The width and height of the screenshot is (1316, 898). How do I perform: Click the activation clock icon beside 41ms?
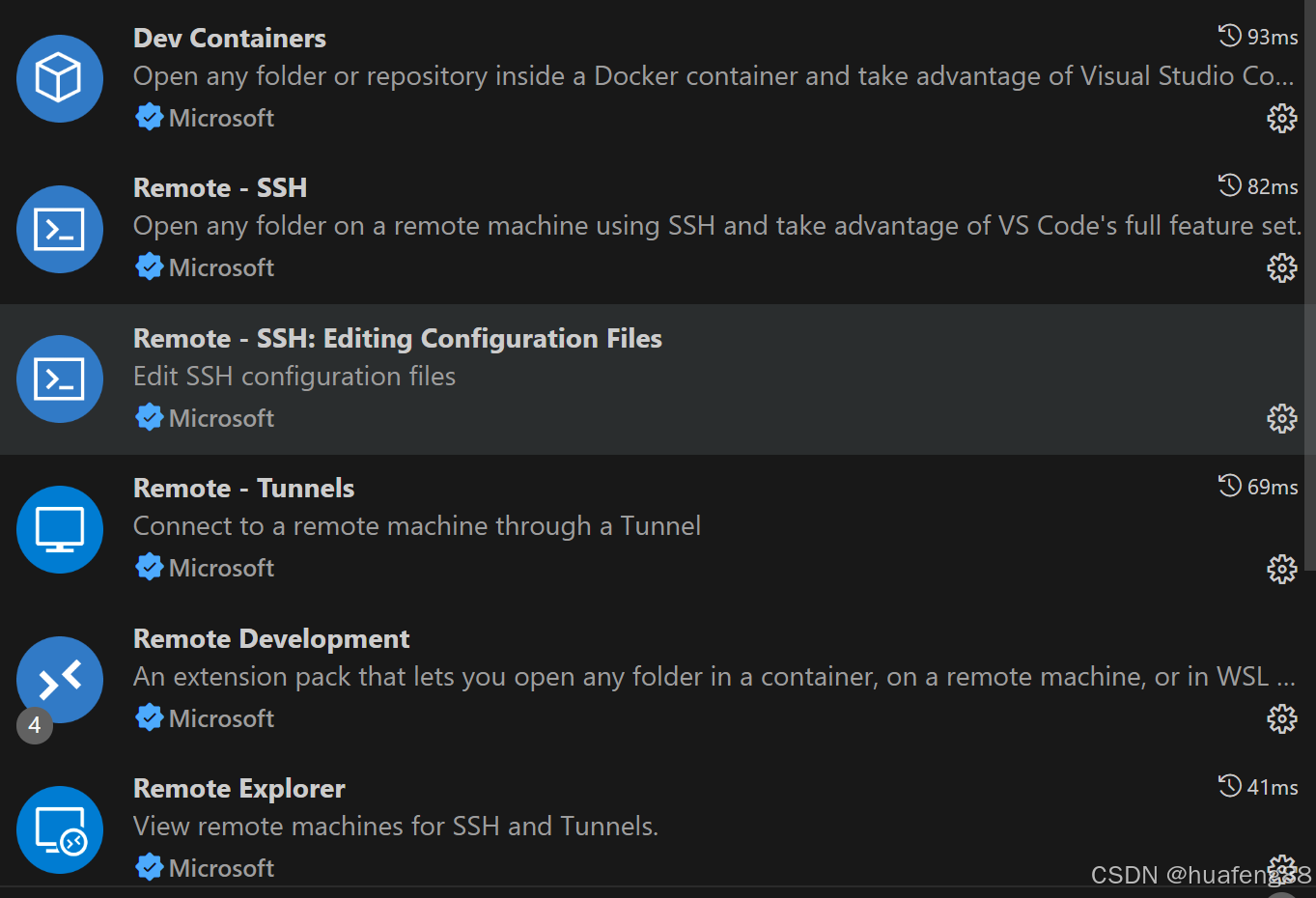click(x=1229, y=786)
